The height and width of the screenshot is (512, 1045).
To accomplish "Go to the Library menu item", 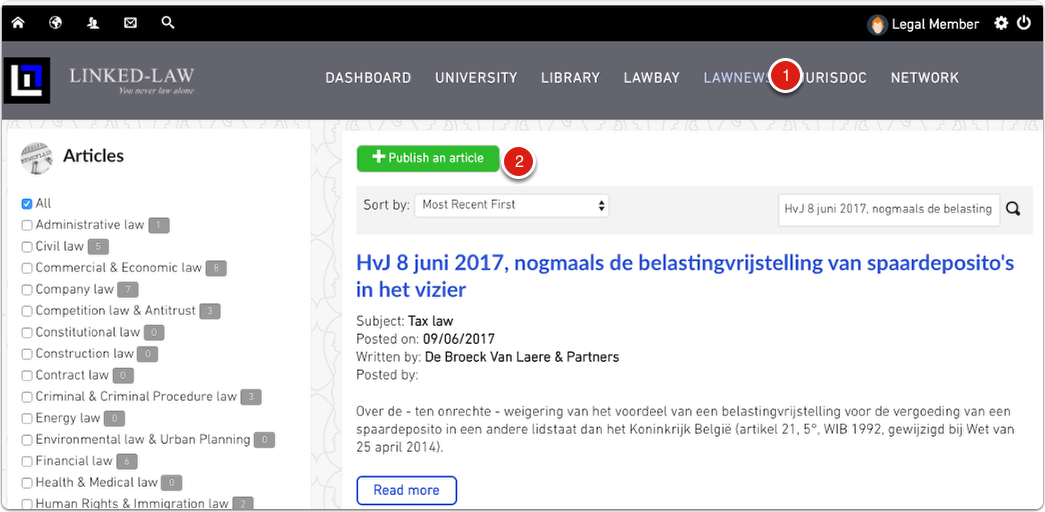I will click(570, 78).
